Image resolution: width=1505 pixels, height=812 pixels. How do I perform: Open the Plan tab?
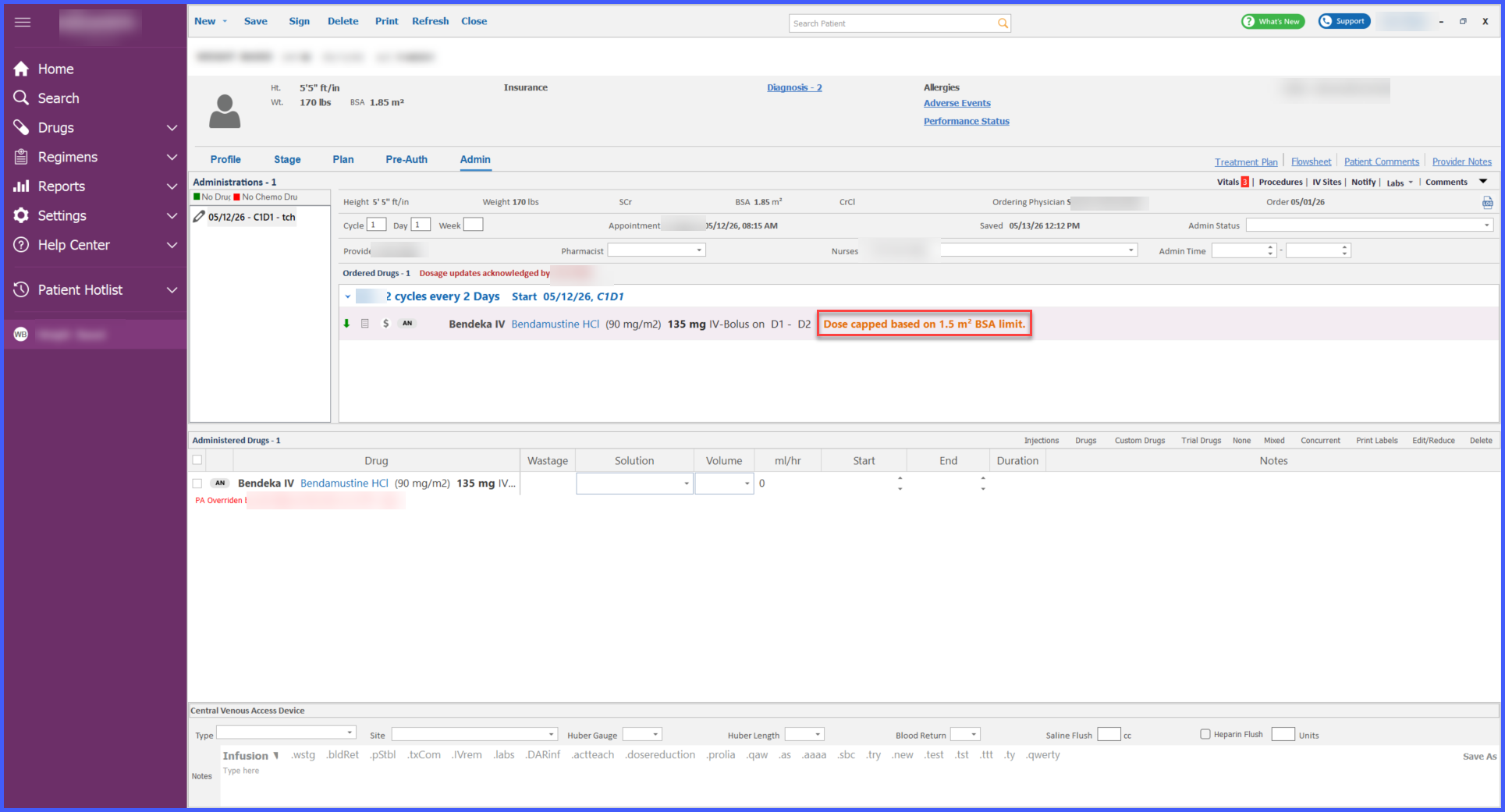[343, 159]
